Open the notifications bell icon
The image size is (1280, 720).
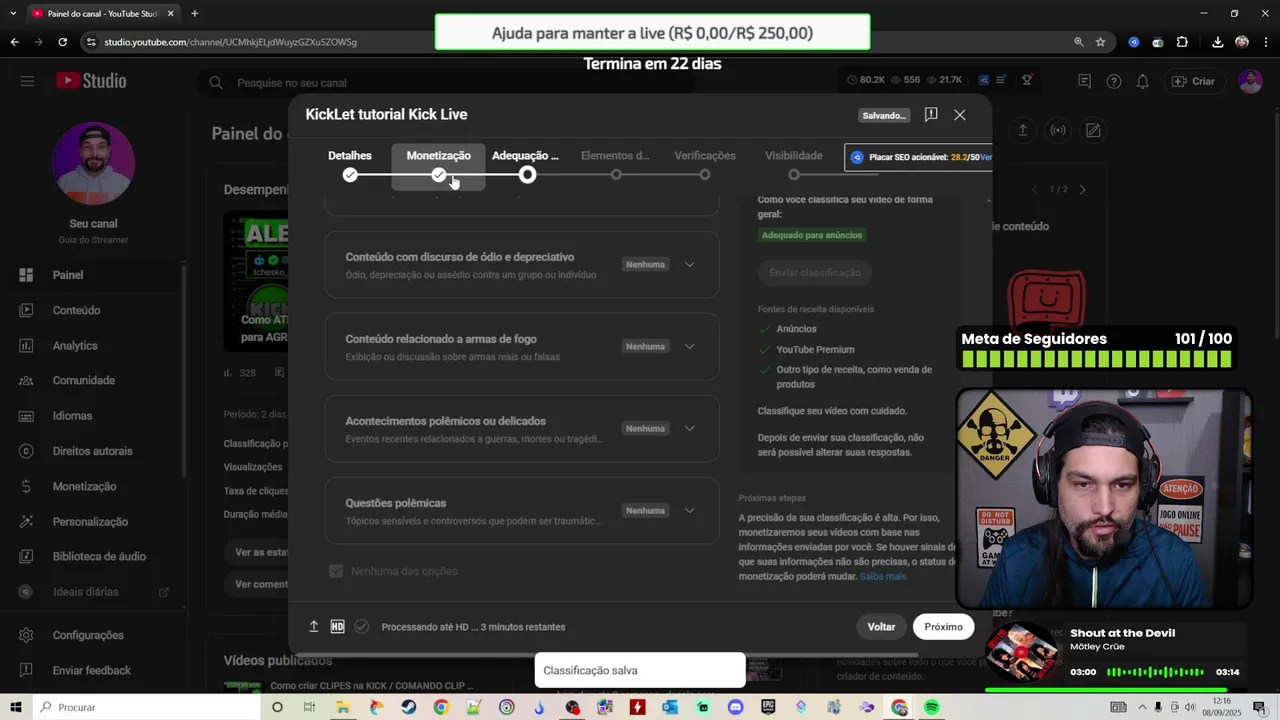pyautogui.click(x=1142, y=81)
